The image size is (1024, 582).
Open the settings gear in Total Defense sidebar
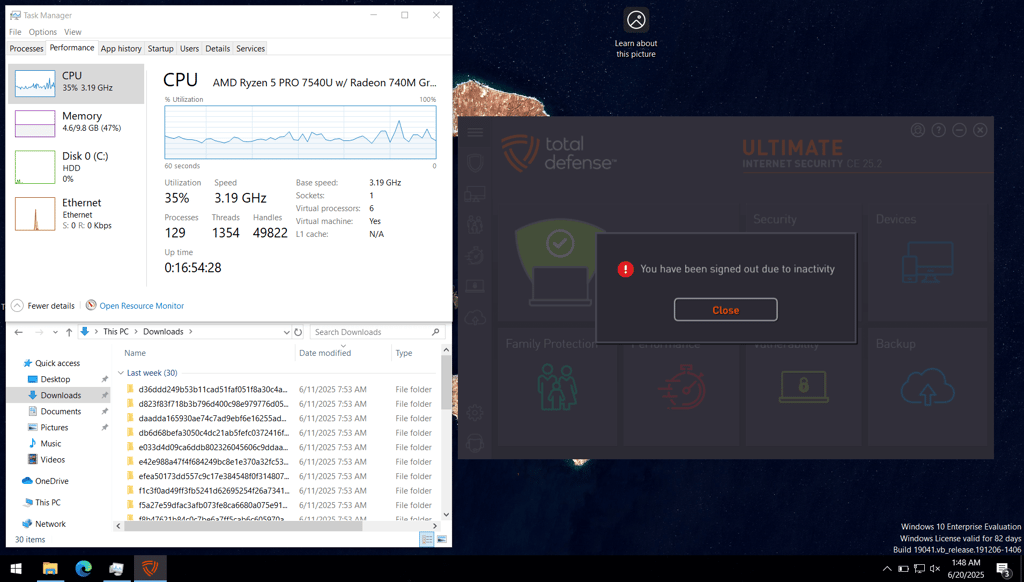(x=475, y=413)
